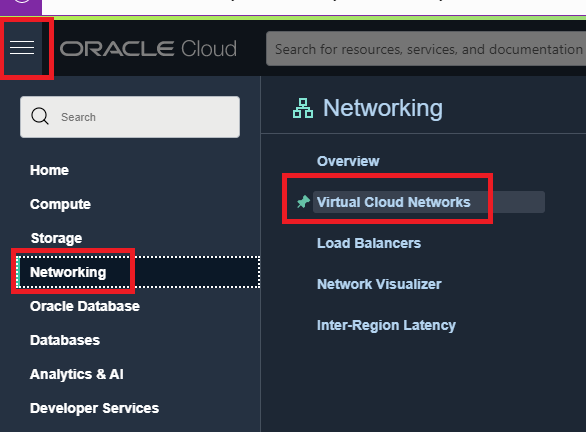Open Inter-Region Latency page
The height and width of the screenshot is (432, 586).
[386, 325]
